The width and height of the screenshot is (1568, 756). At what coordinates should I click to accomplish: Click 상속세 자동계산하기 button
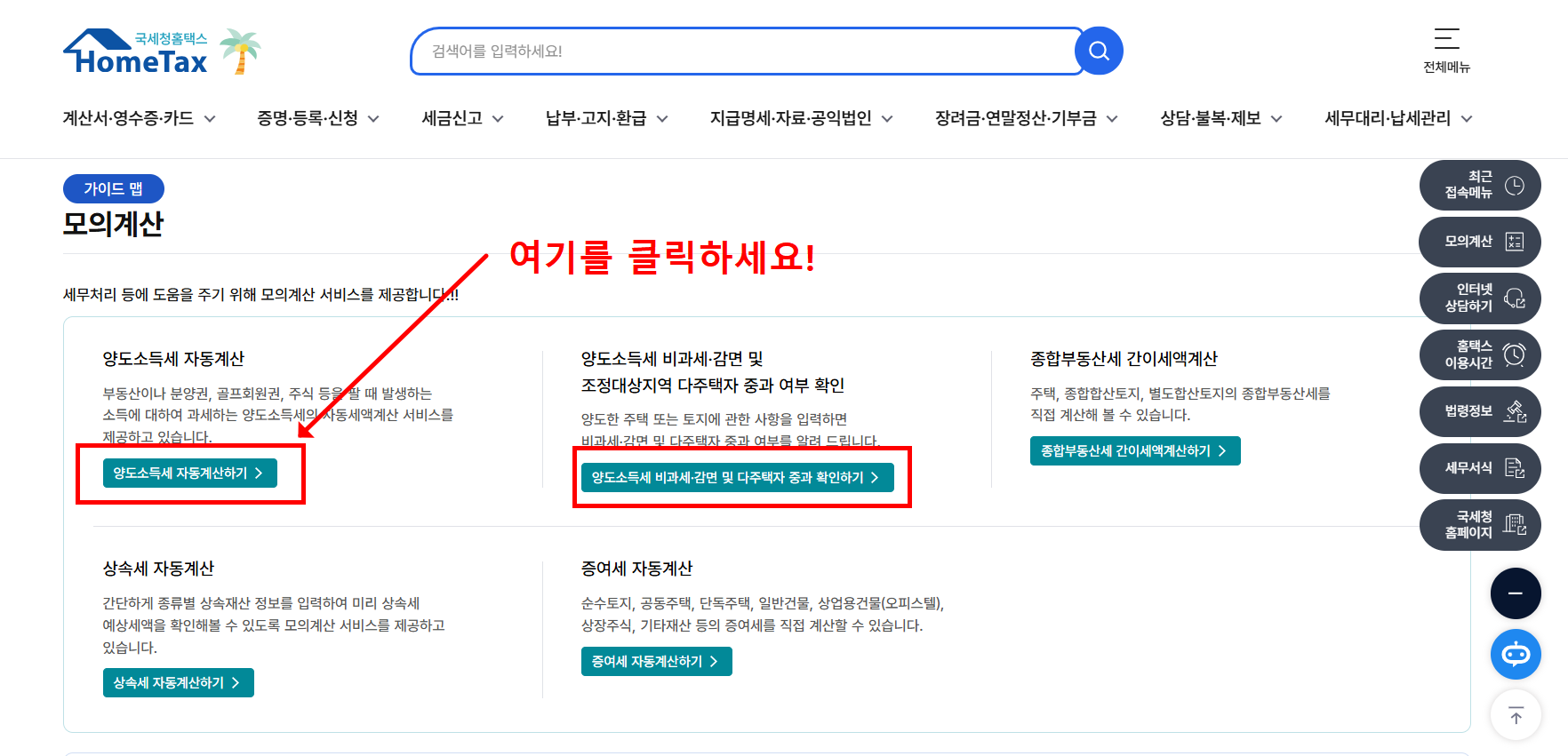coord(179,683)
